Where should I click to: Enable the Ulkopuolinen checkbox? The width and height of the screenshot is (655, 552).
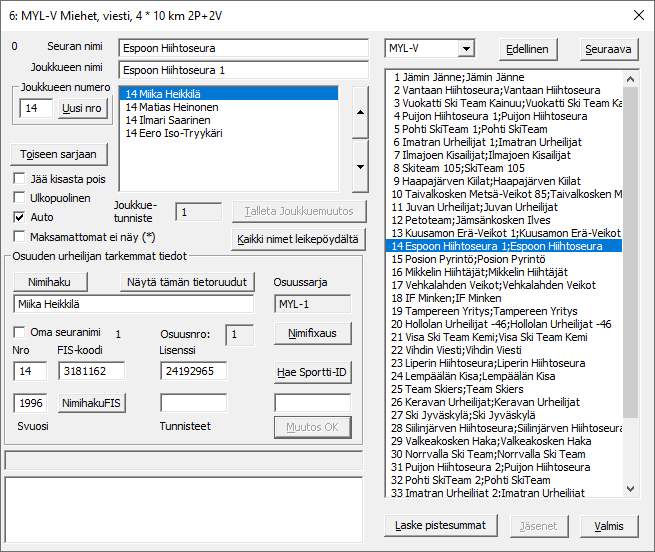coord(20,198)
